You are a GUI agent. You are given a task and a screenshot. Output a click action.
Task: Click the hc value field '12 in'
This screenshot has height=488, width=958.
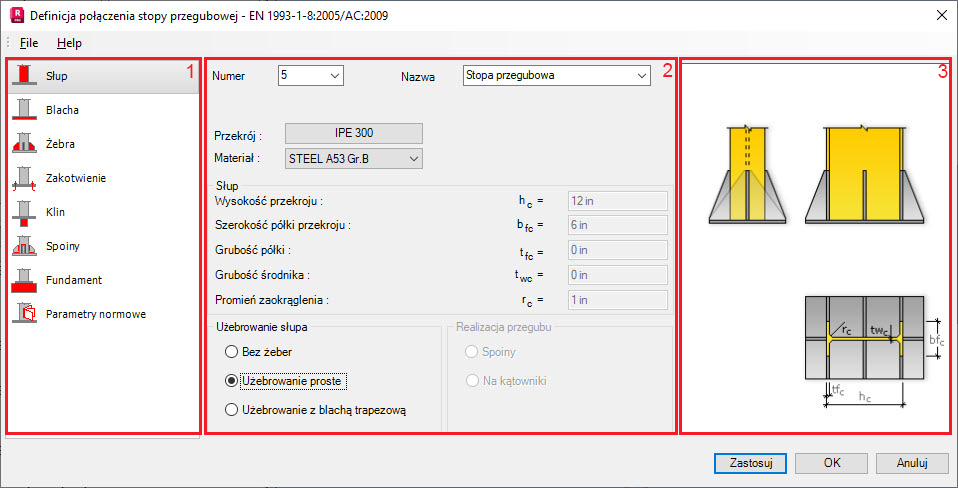[618, 200]
